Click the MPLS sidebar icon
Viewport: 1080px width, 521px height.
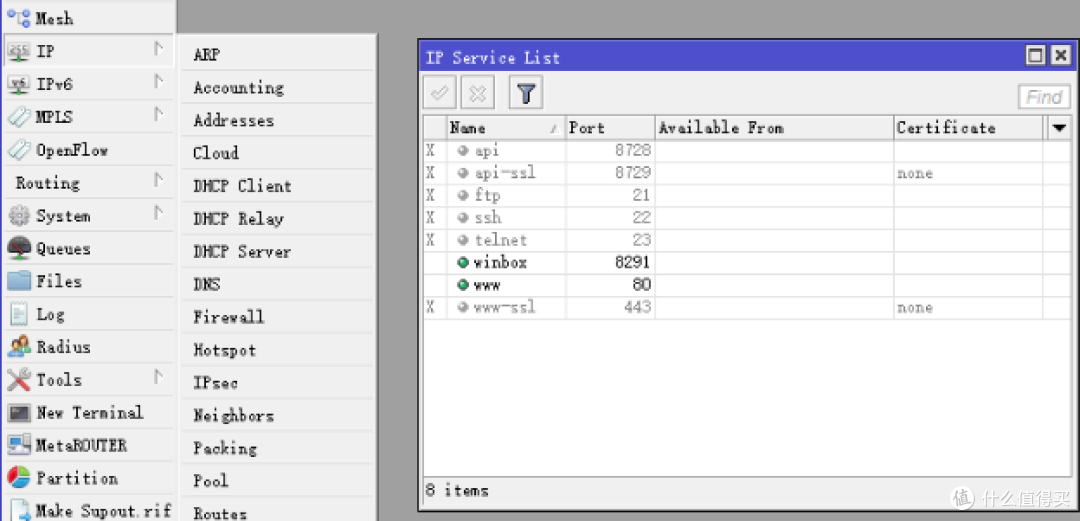pyautogui.click(x=19, y=116)
